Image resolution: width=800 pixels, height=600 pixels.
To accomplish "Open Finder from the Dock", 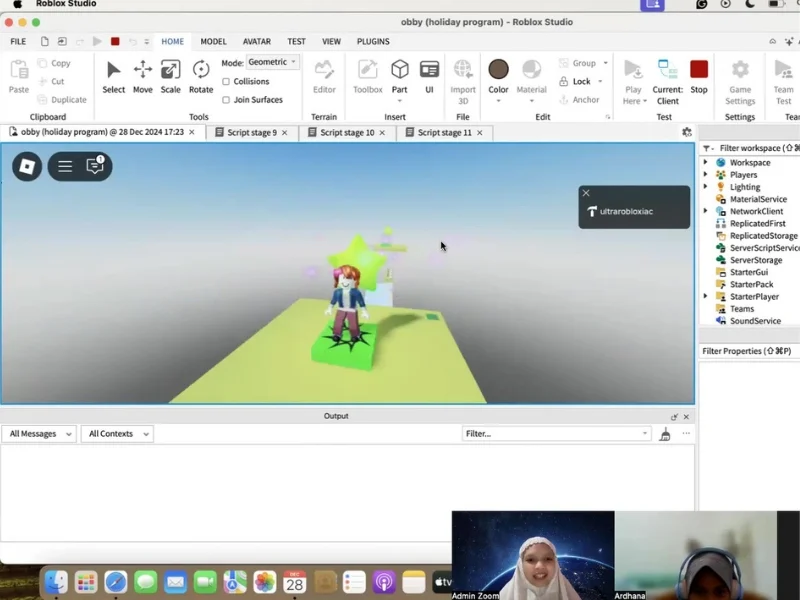I will tap(56, 582).
